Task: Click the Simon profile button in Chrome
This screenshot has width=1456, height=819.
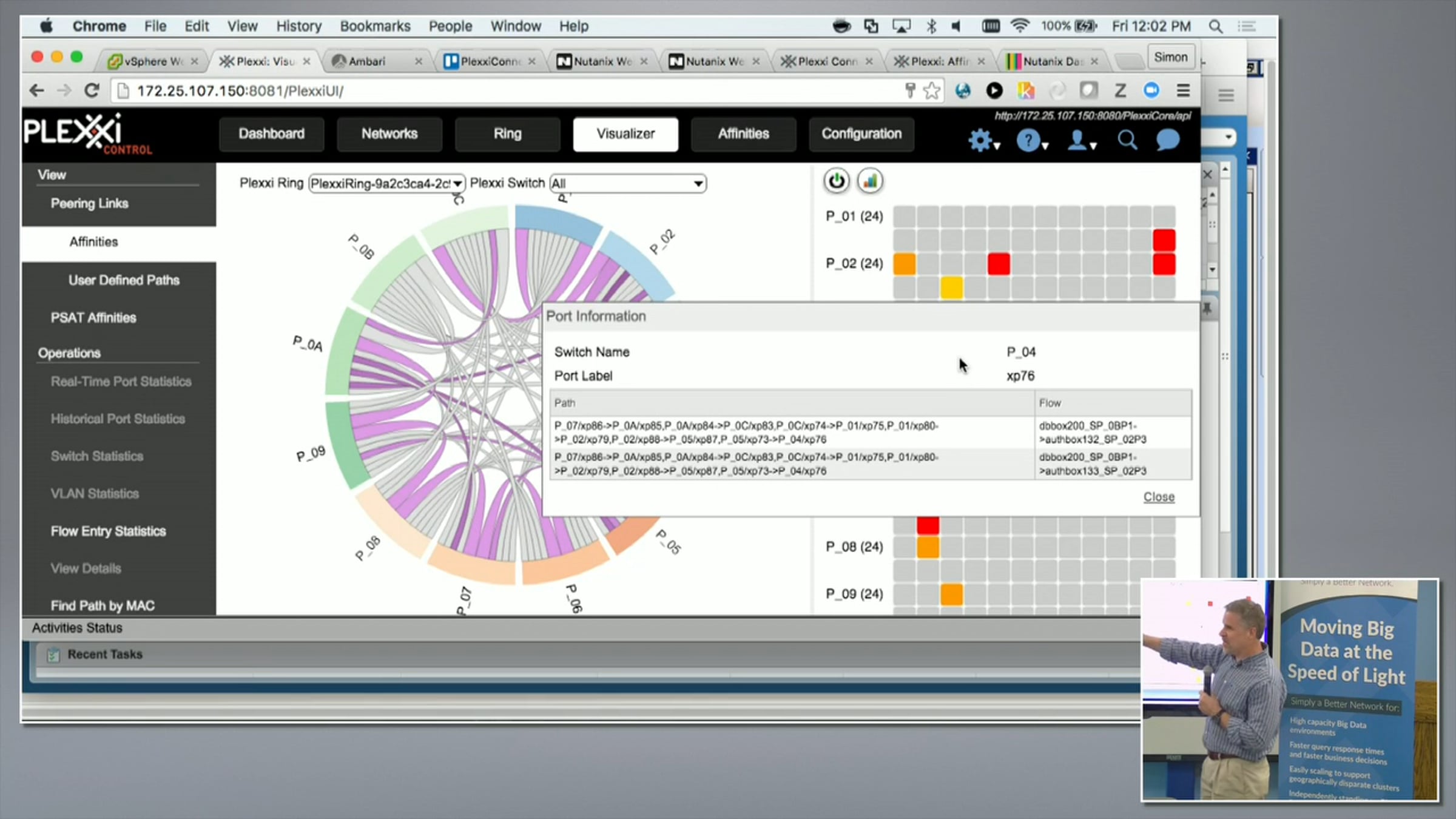Action: [1171, 58]
